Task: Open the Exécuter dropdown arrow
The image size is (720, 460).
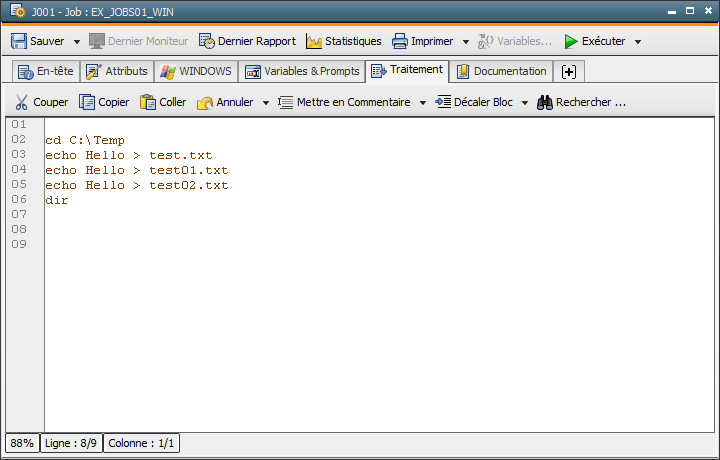Action: click(638, 42)
